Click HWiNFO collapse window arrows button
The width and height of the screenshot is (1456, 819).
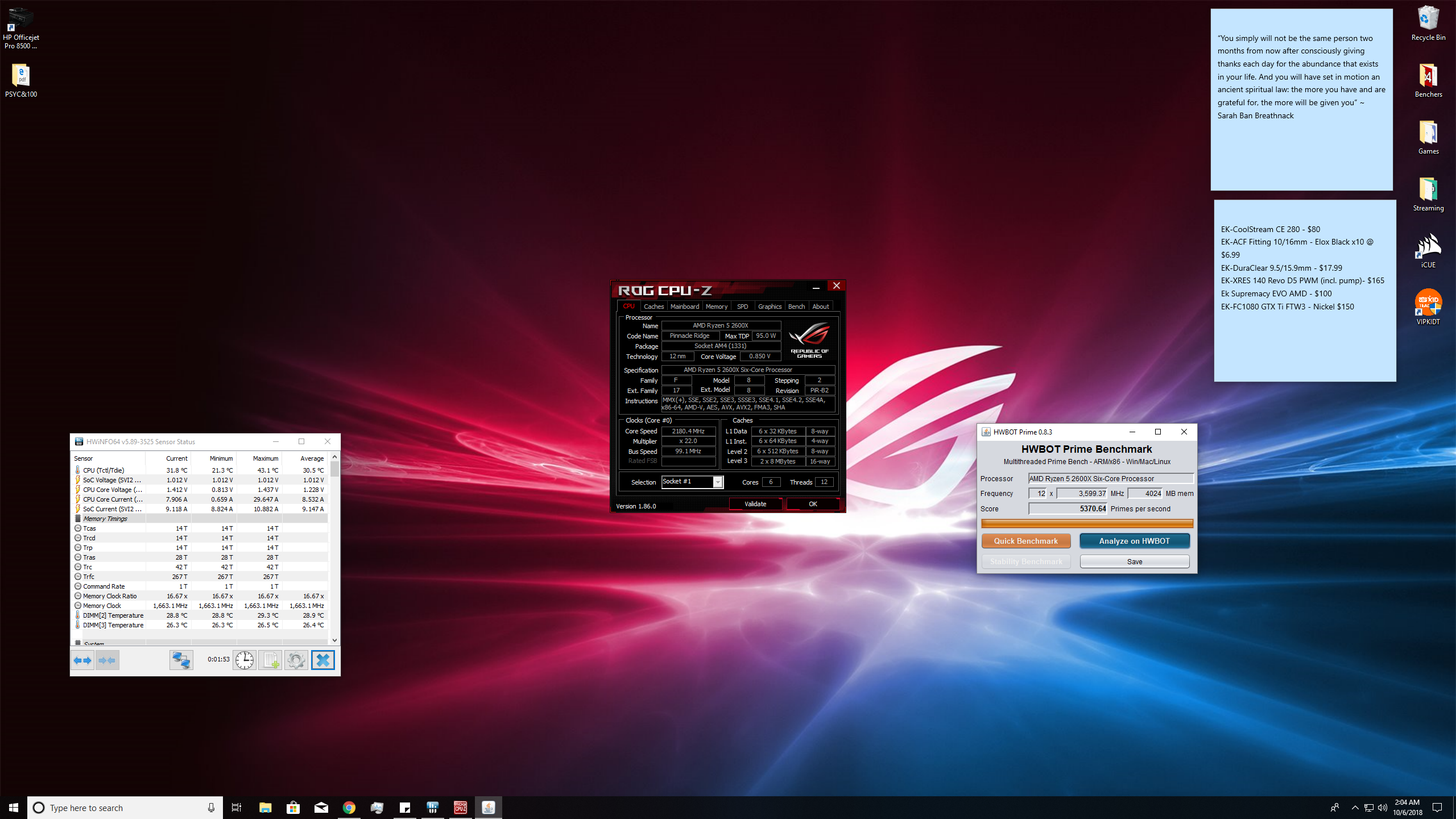tap(107, 660)
